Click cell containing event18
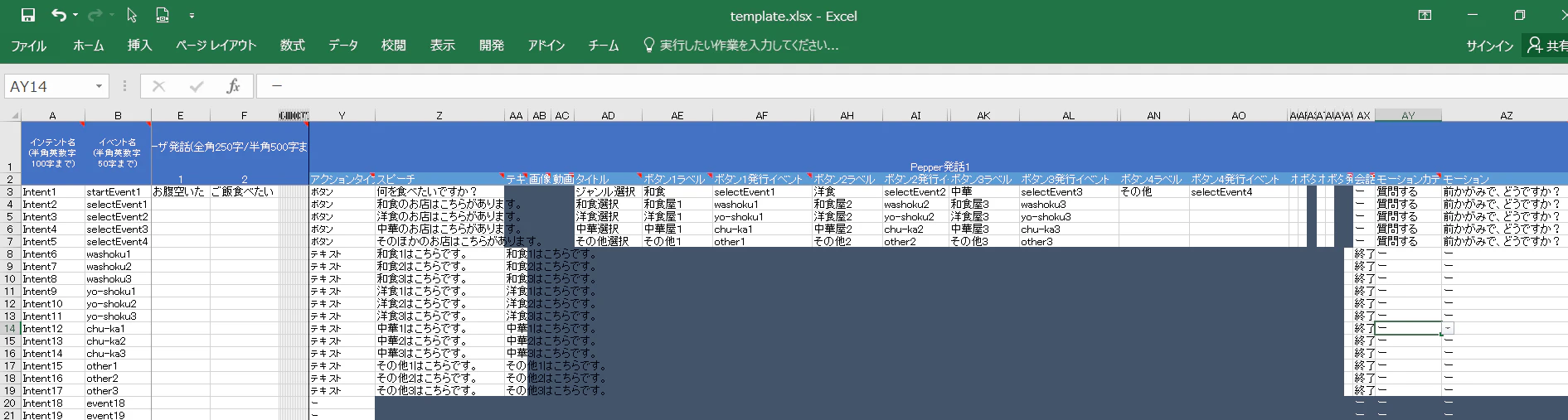Image resolution: width=1568 pixels, height=420 pixels. pos(118,403)
